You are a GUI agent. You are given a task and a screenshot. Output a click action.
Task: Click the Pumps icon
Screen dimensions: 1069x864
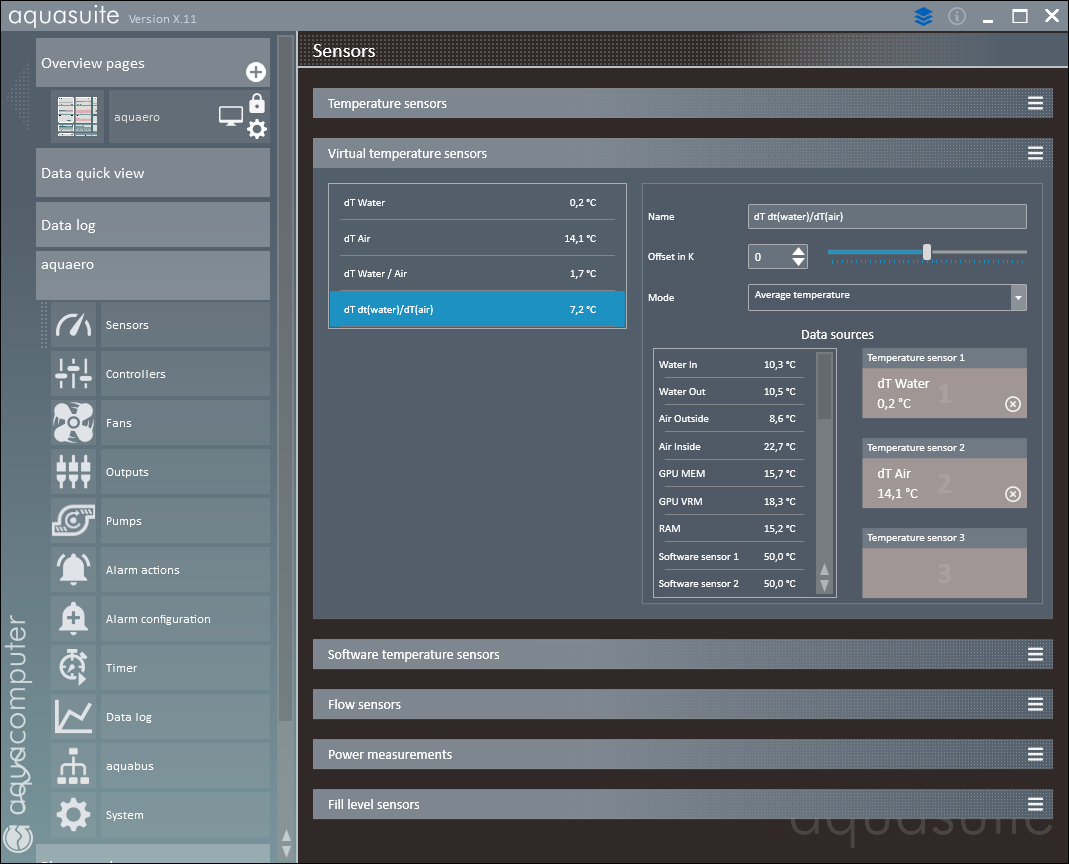[x=74, y=521]
